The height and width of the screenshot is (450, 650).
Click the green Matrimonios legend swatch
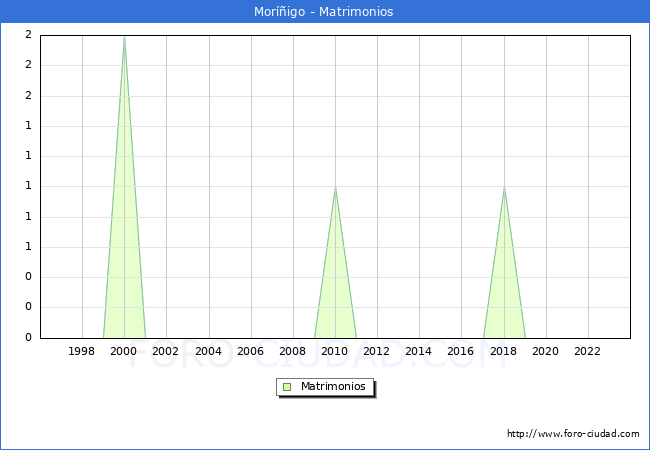pos(287,387)
